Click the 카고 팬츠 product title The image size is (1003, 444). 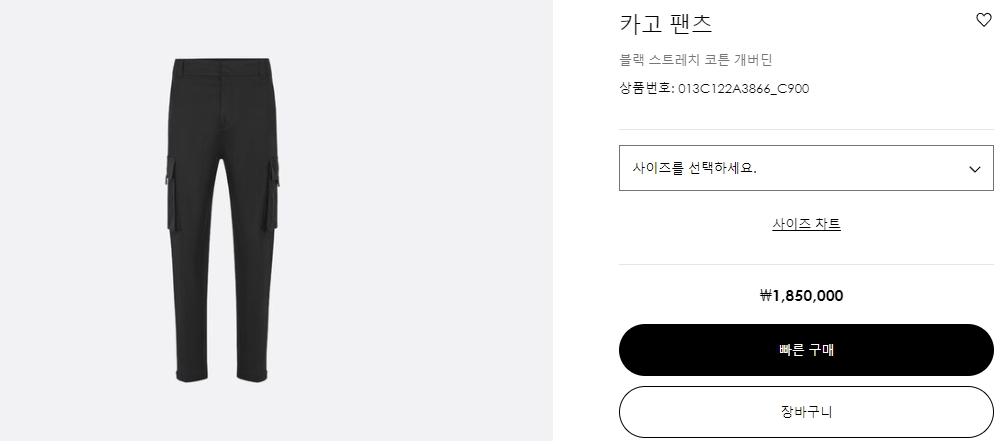(666, 23)
